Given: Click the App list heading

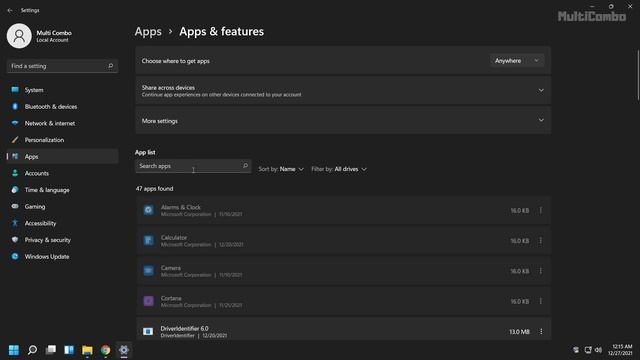Looking at the screenshot, I should click(145, 152).
